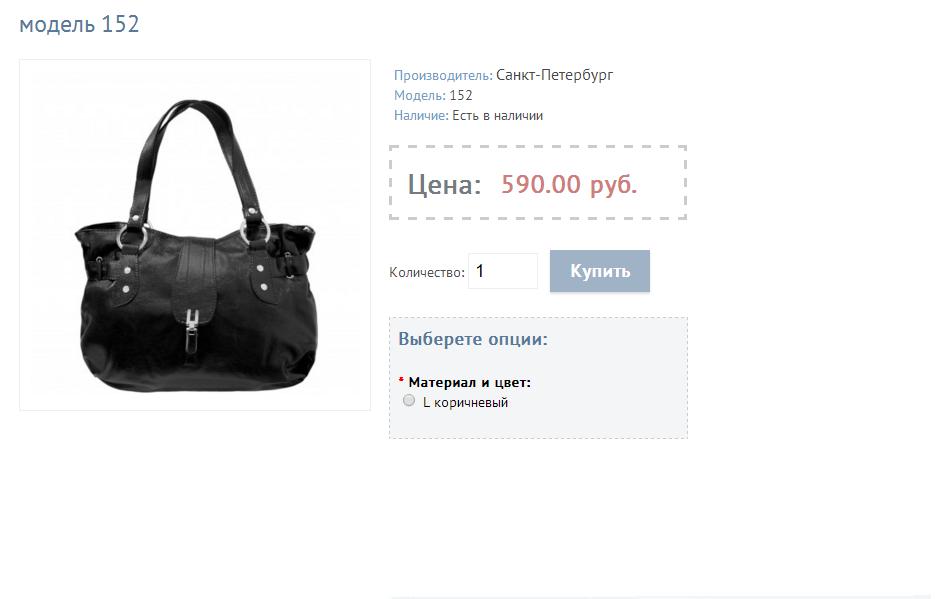The height and width of the screenshot is (599, 942).
Task: Select the L коричневый radio option
Action: pyautogui.click(x=409, y=401)
